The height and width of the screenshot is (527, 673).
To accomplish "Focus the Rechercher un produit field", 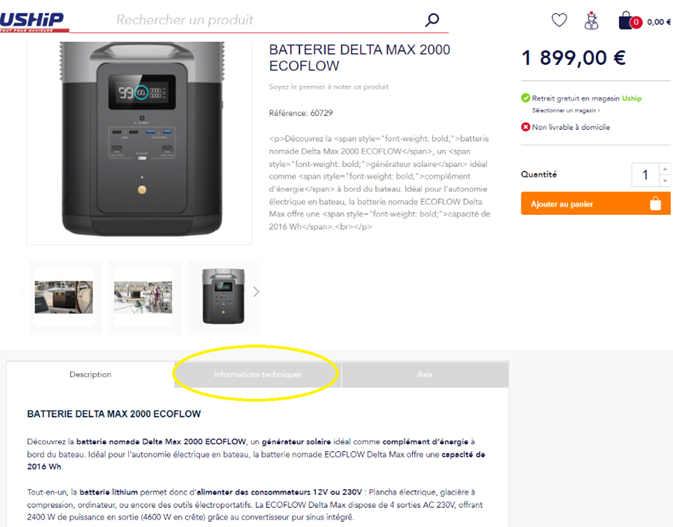I will [x=266, y=20].
